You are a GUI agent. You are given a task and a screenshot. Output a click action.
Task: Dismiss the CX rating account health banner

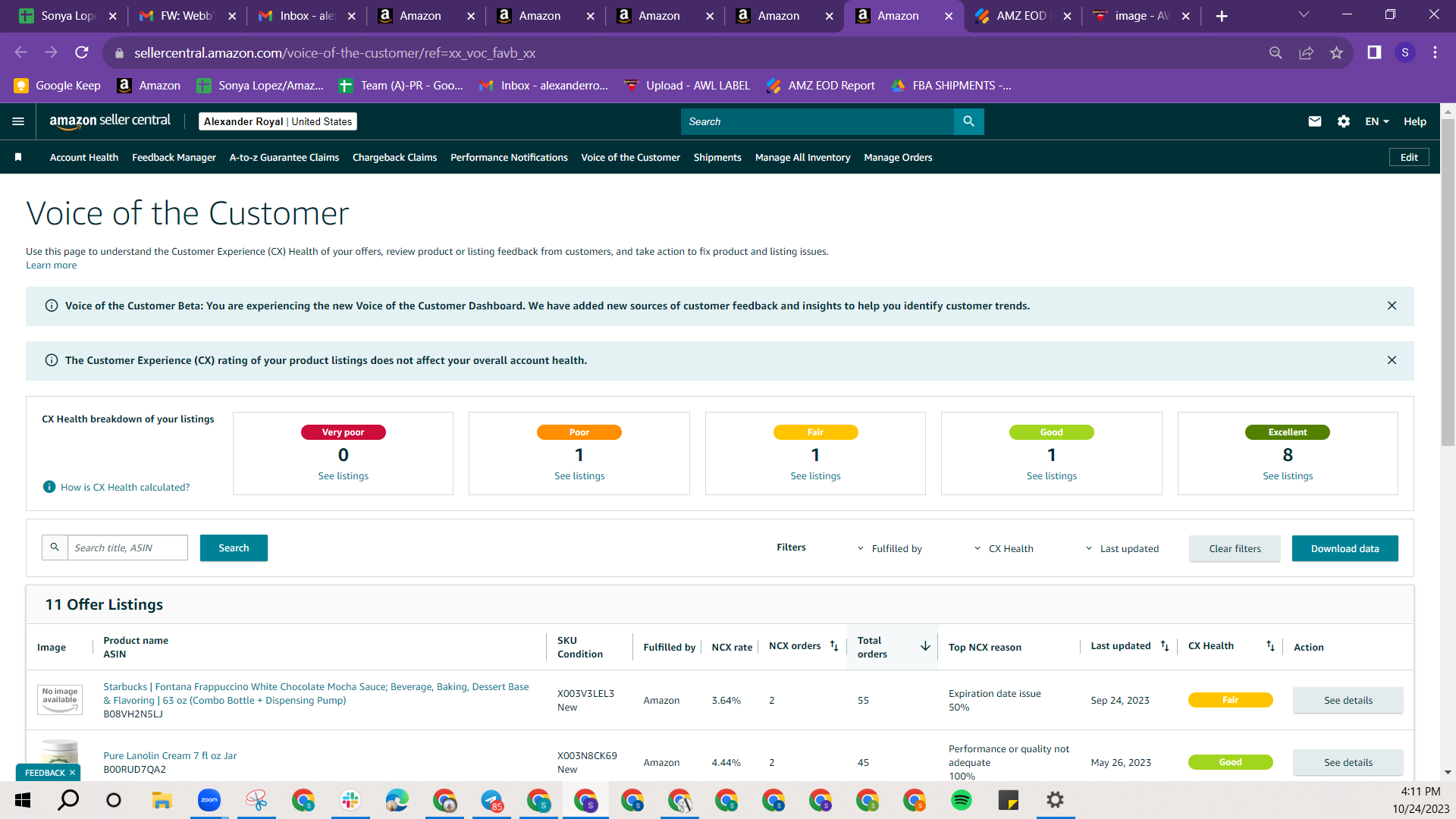point(1392,360)
